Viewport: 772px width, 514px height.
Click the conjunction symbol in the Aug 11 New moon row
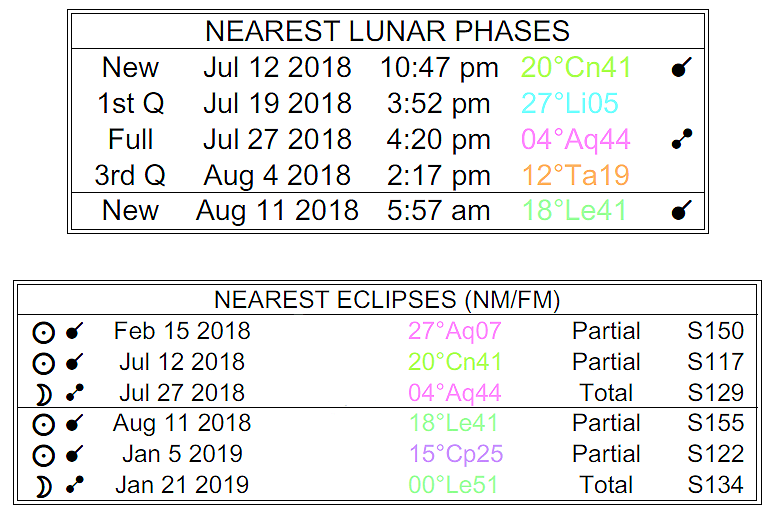click(x=681, y=211)
